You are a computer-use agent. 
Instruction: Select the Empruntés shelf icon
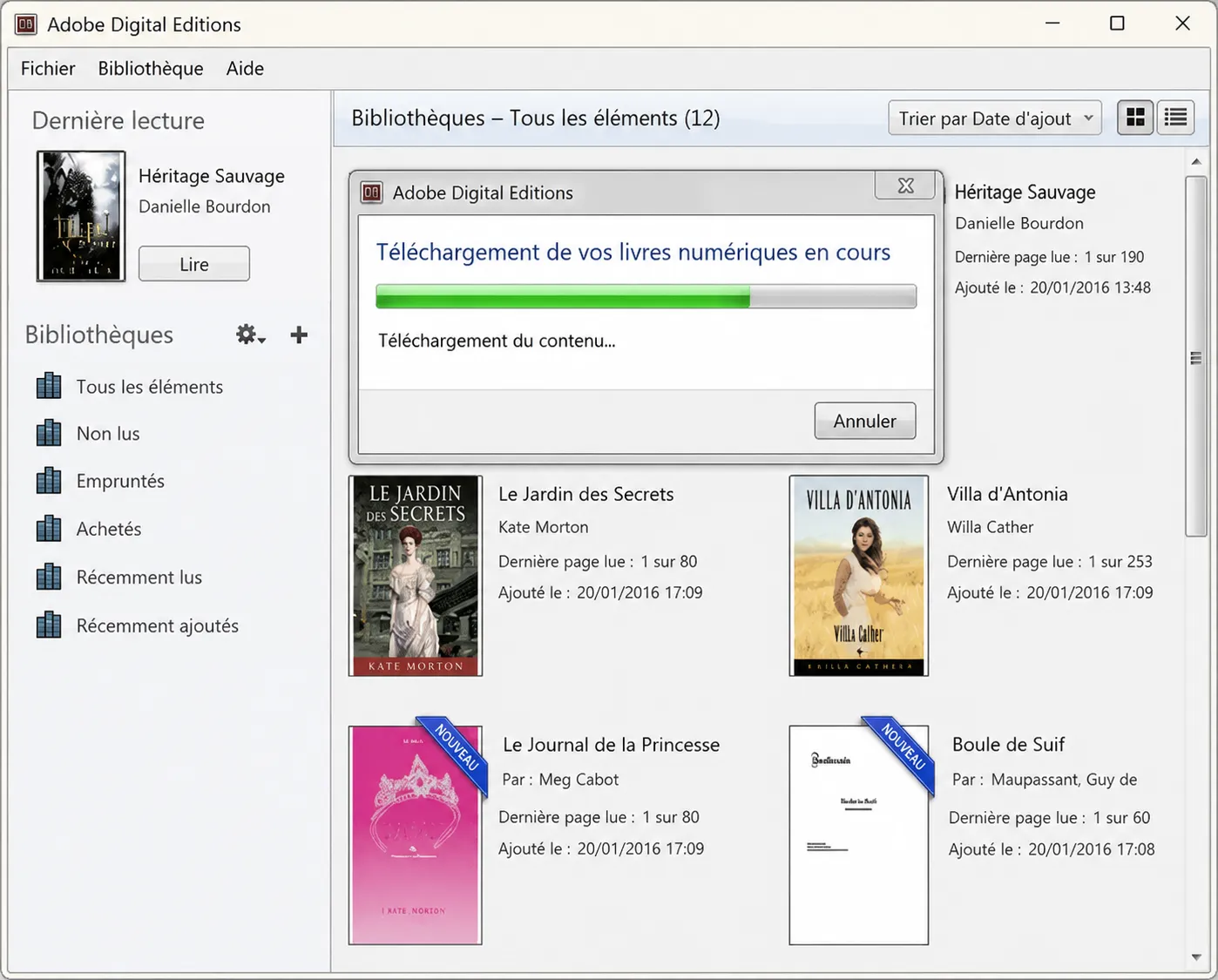[49, 481]
